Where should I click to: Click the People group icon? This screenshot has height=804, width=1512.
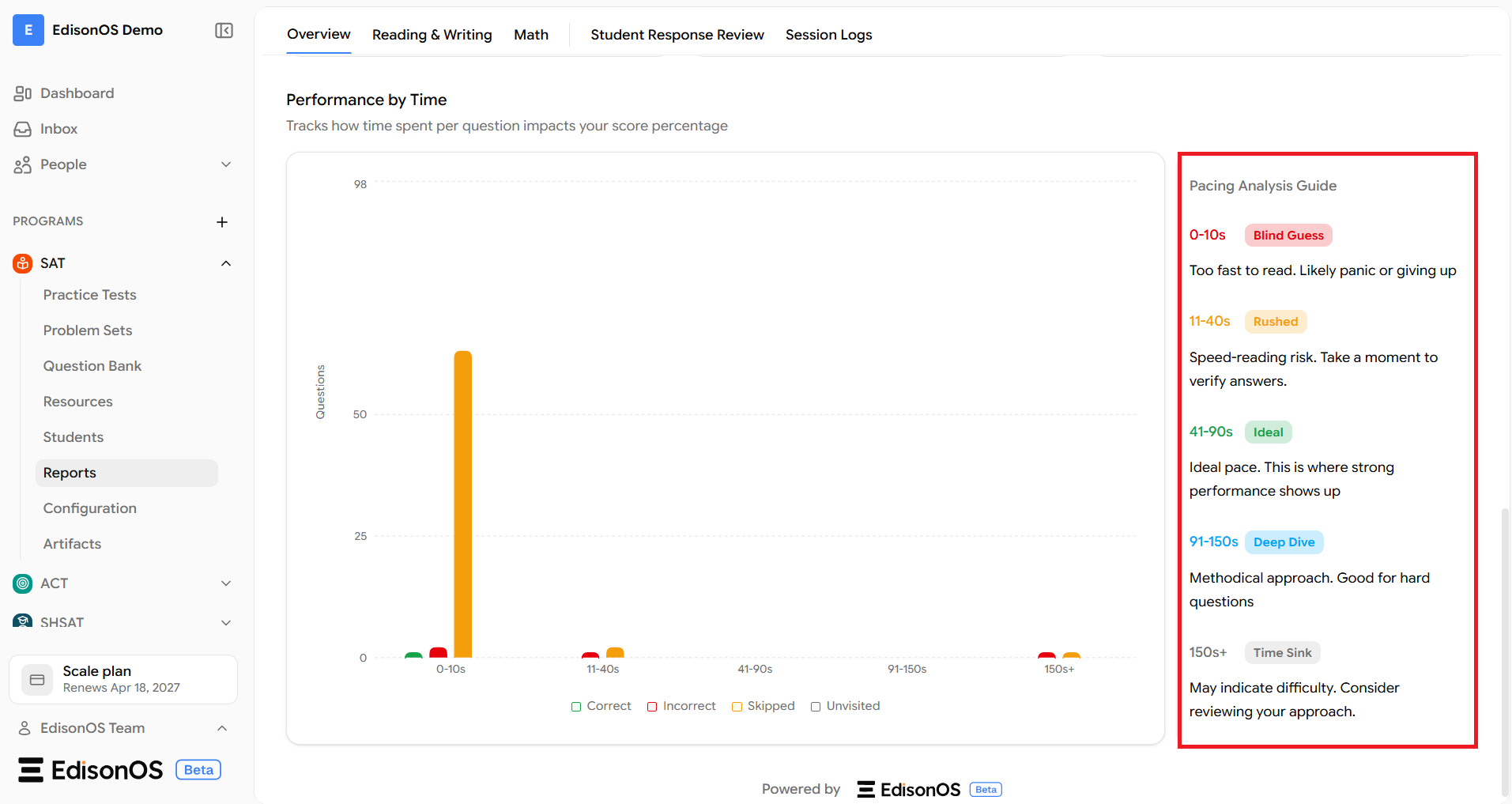click(x=22, y=164)
